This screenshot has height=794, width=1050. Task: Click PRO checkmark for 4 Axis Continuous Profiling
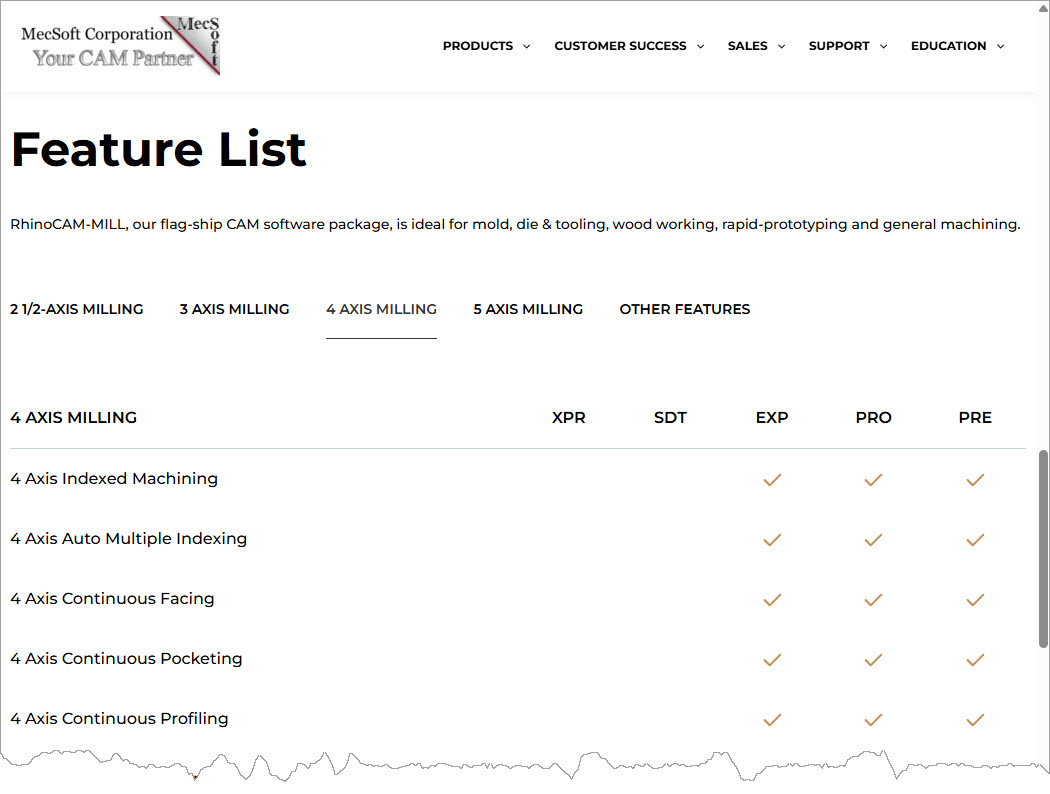873,720
